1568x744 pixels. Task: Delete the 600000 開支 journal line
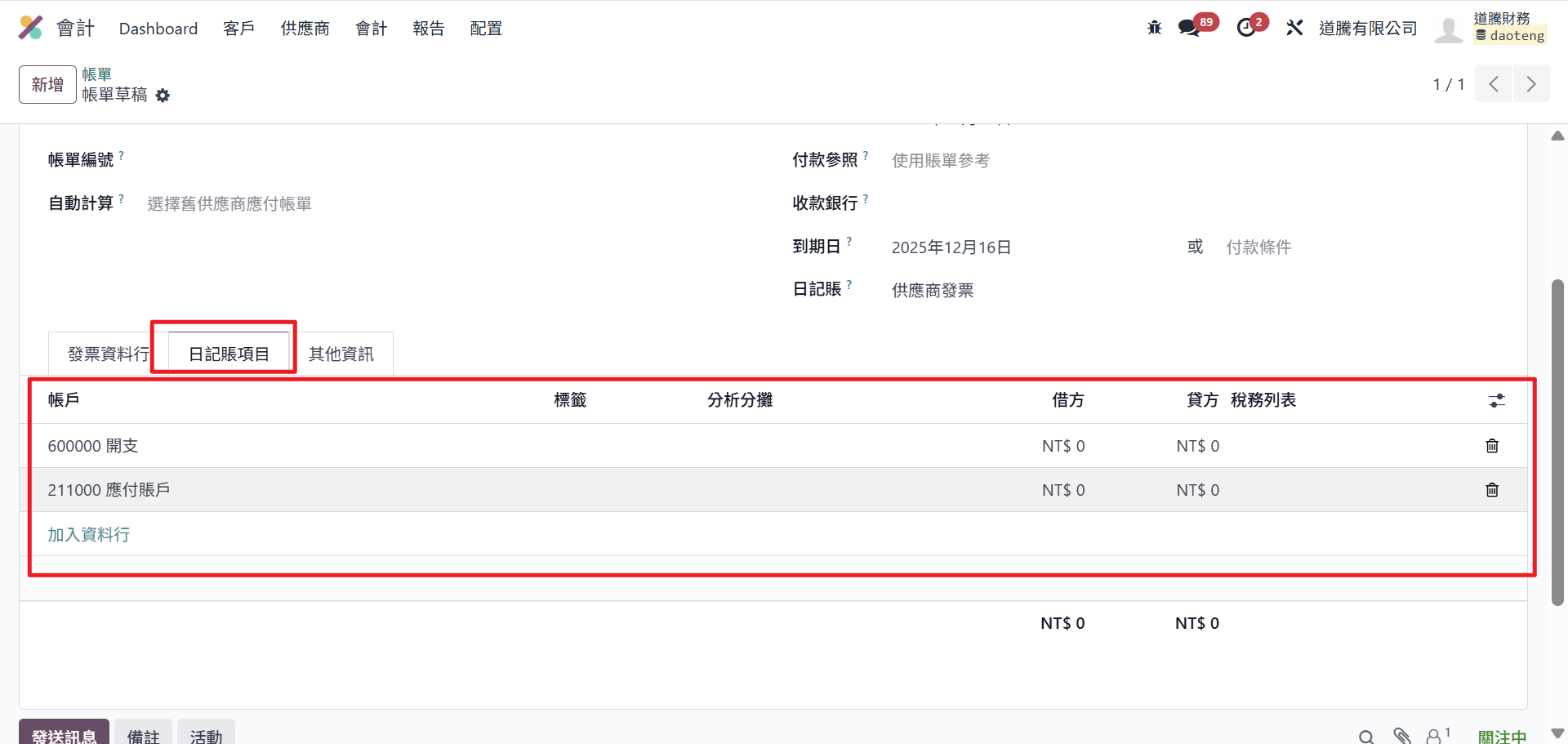tap(1492, 446)
